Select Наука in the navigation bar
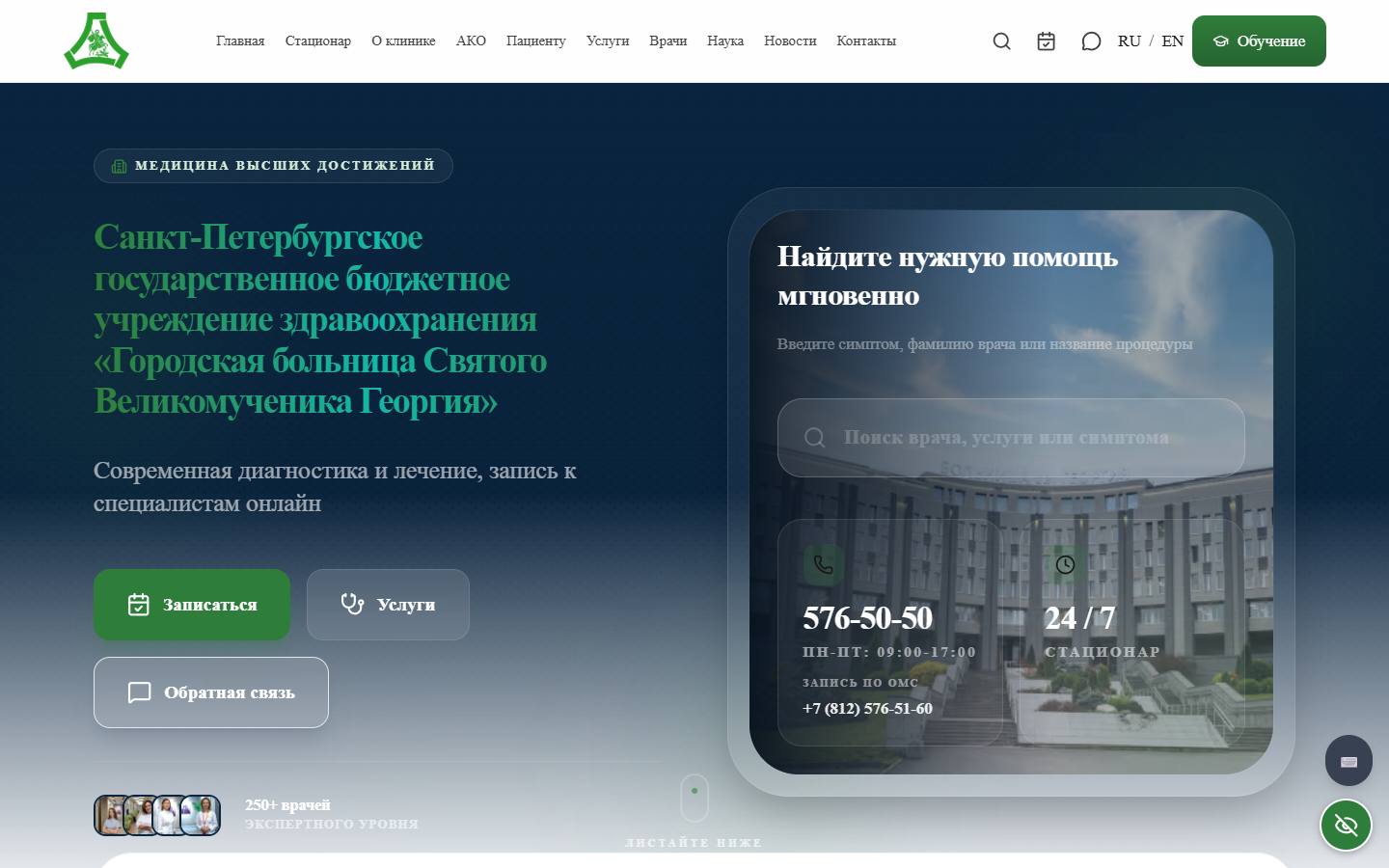Image resolution: width=1389 pixels, height=868 pixels. point(725,41)
